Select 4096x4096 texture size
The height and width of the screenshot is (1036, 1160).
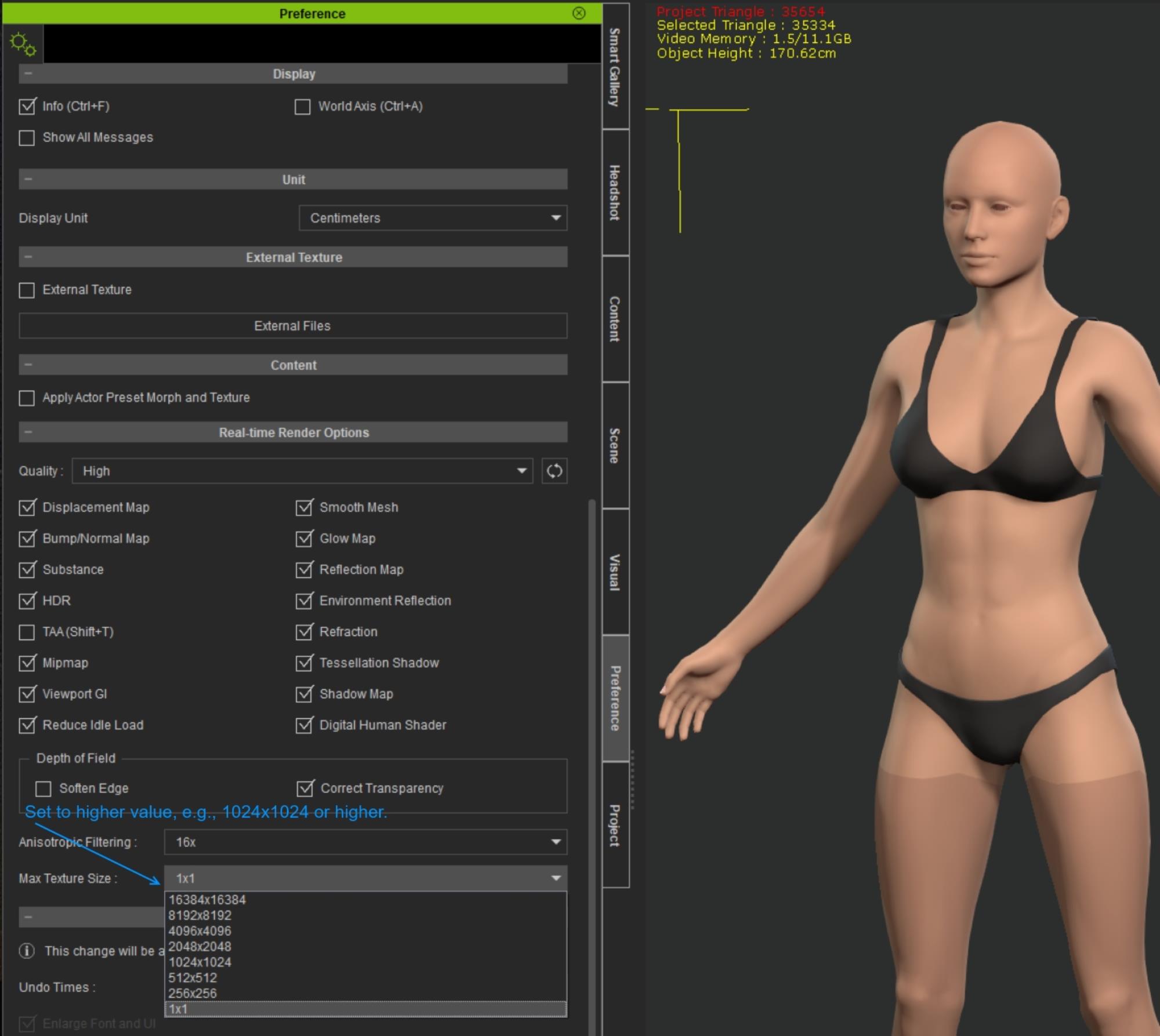tap(365, 931)
